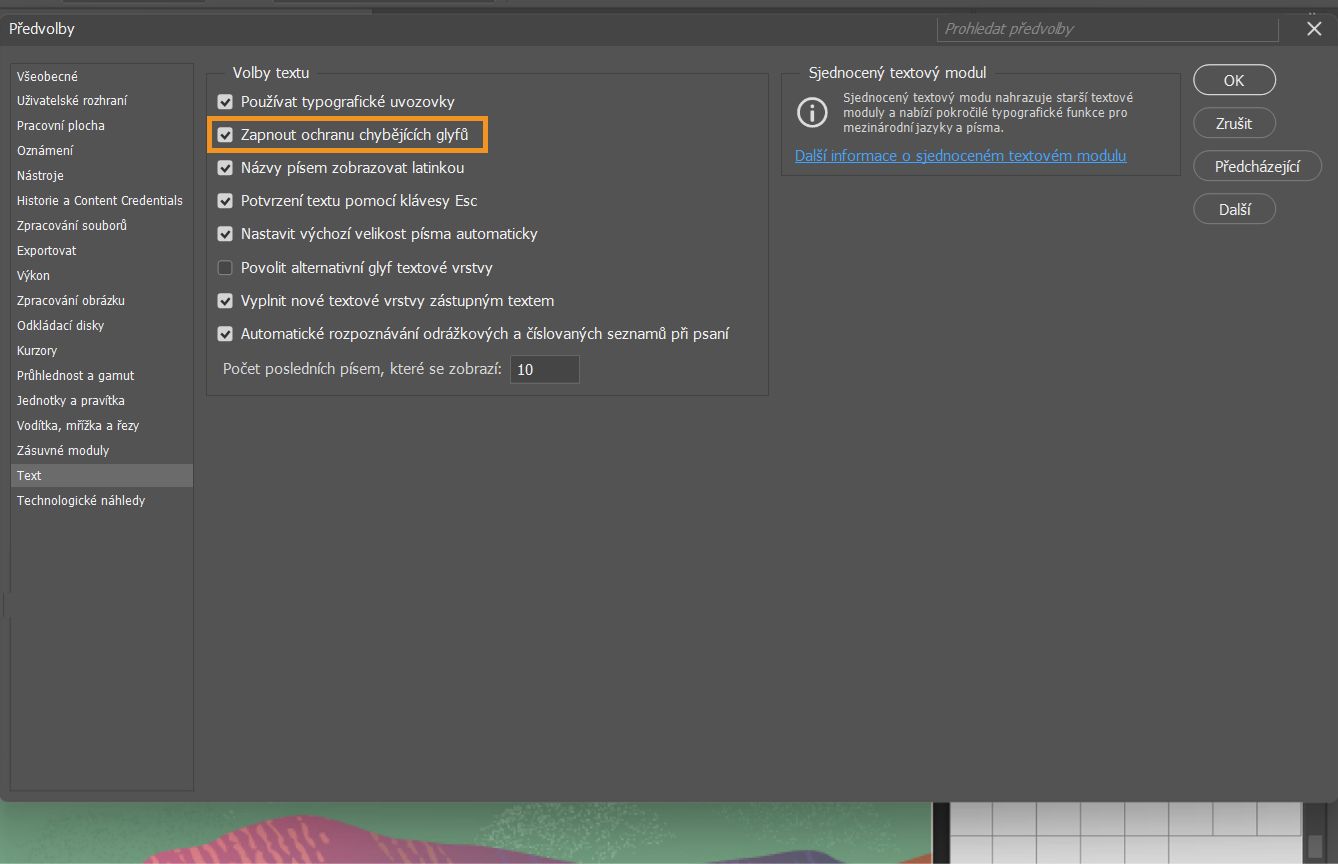
Task: Open Exportovat preferences
Action: [102, 251]
